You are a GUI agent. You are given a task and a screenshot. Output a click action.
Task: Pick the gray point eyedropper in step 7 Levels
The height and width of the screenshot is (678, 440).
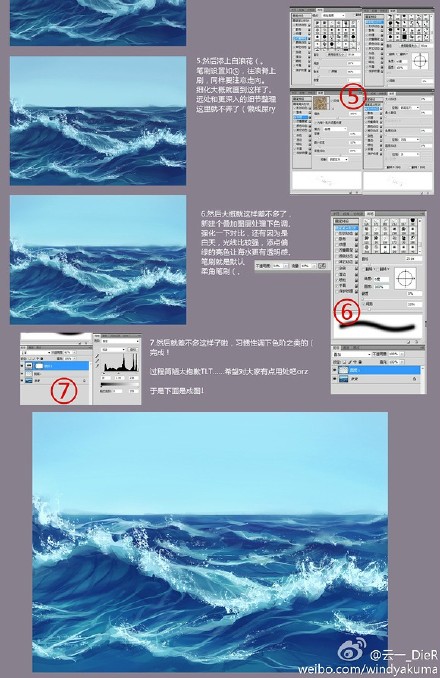click(x=97, y=361)
